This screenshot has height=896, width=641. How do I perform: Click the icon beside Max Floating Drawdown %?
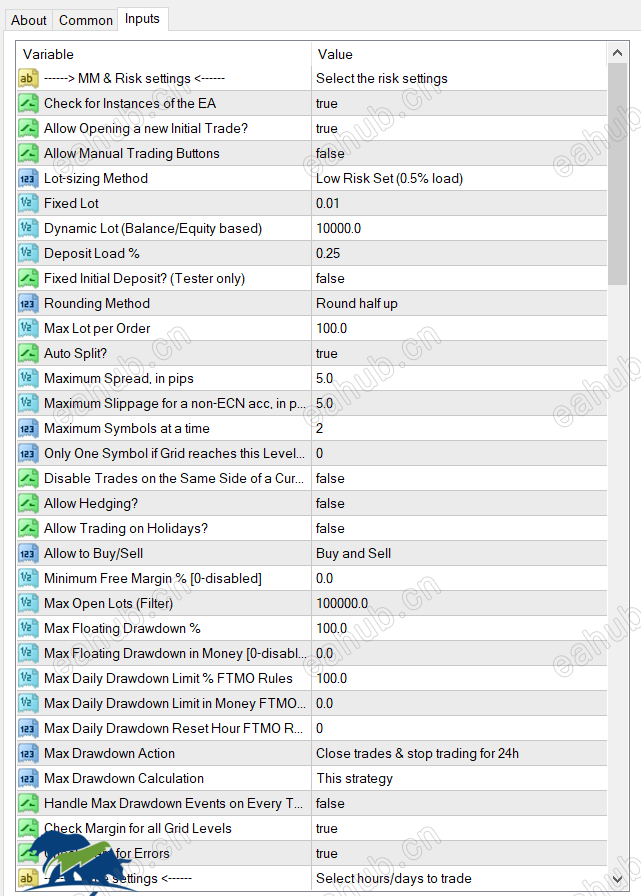[x=27, y=629]
